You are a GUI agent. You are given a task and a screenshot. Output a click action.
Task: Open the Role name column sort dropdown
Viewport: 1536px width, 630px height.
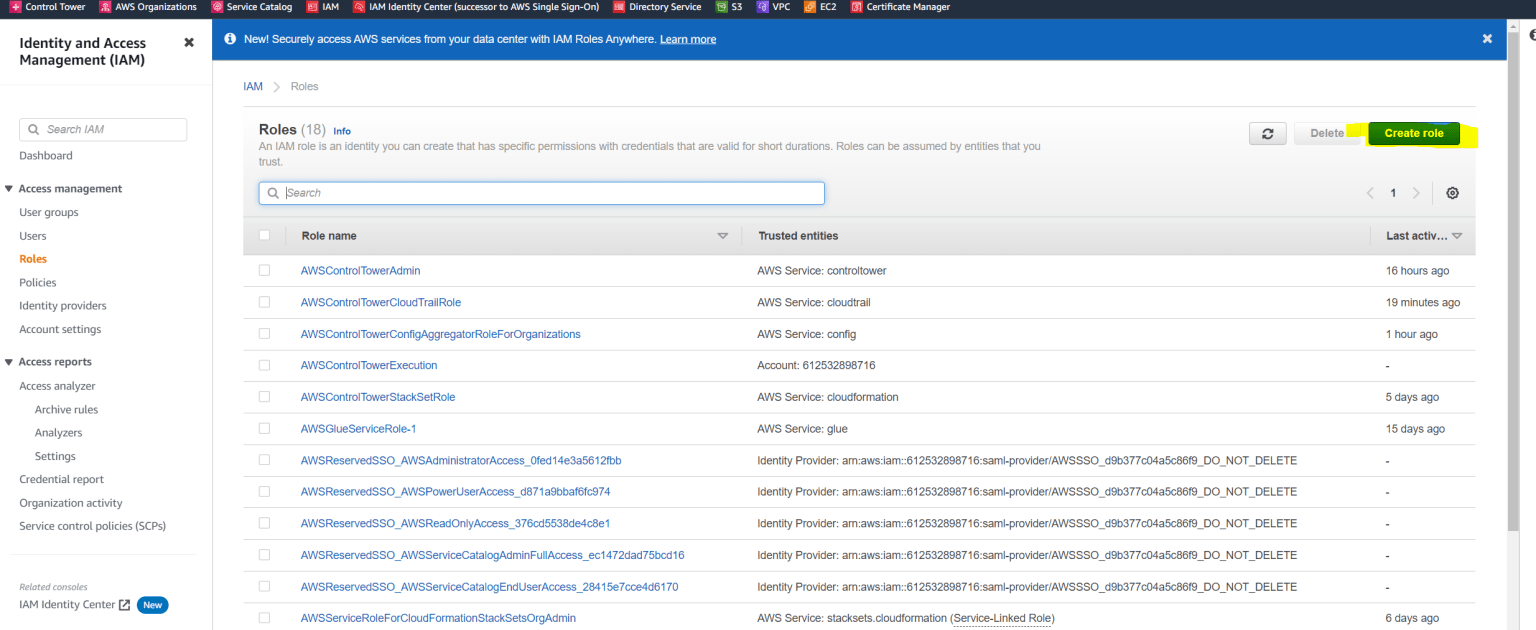(723, 235)
